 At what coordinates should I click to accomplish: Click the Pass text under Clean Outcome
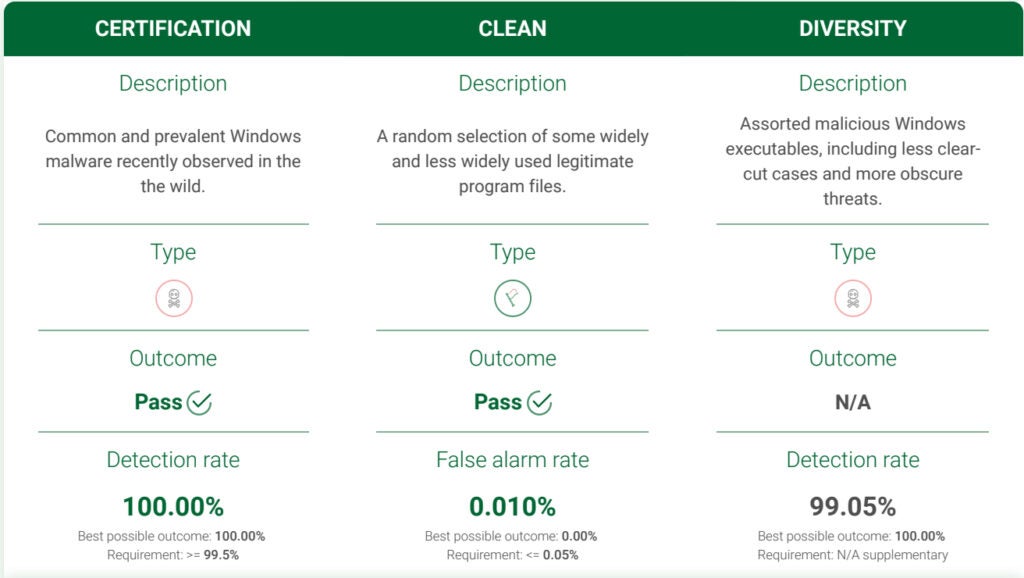498,403
